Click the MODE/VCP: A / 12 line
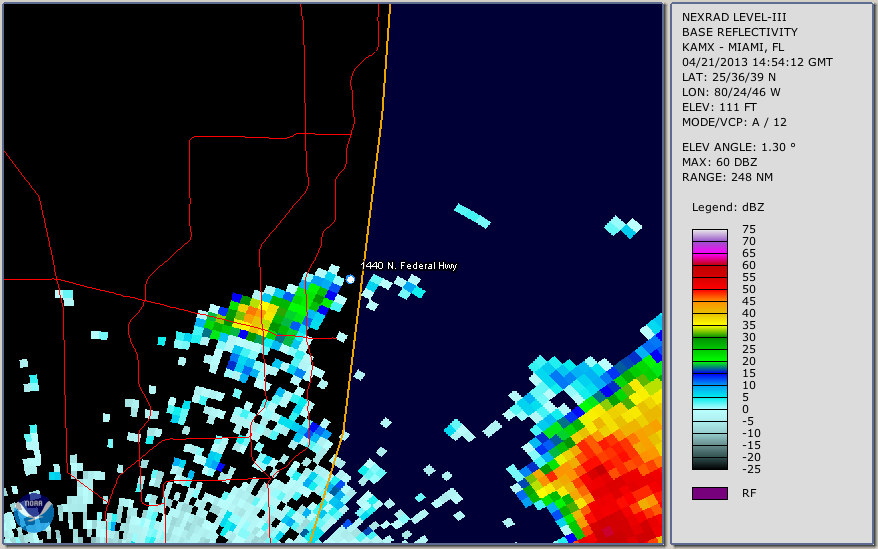Screen dimensions: 878x549 click(x=734, y=122)
